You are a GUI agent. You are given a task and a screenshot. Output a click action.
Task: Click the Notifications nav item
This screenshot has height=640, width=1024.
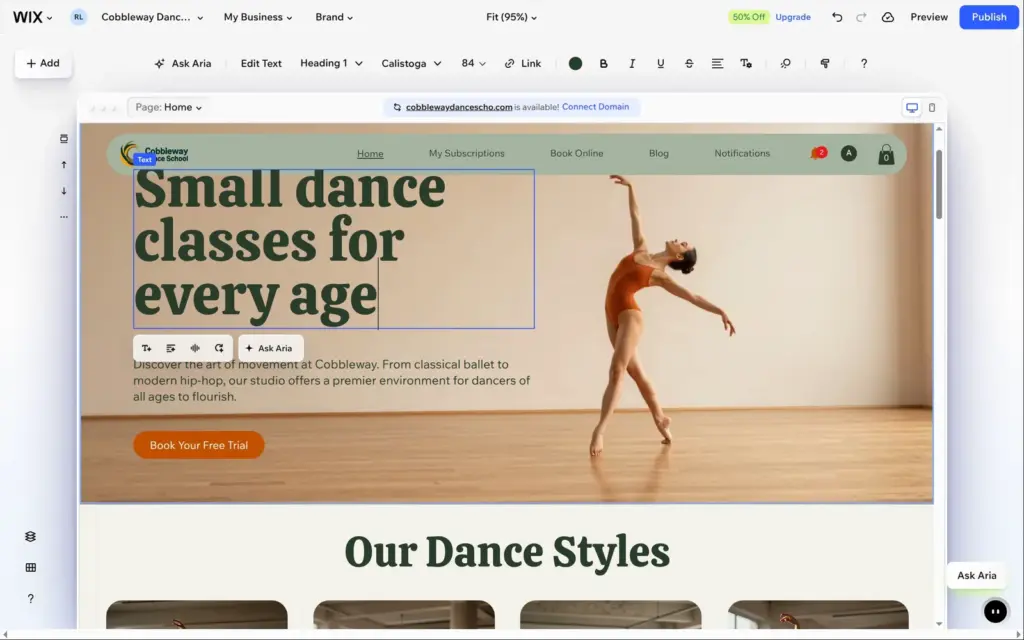click(x=742, y=153)
